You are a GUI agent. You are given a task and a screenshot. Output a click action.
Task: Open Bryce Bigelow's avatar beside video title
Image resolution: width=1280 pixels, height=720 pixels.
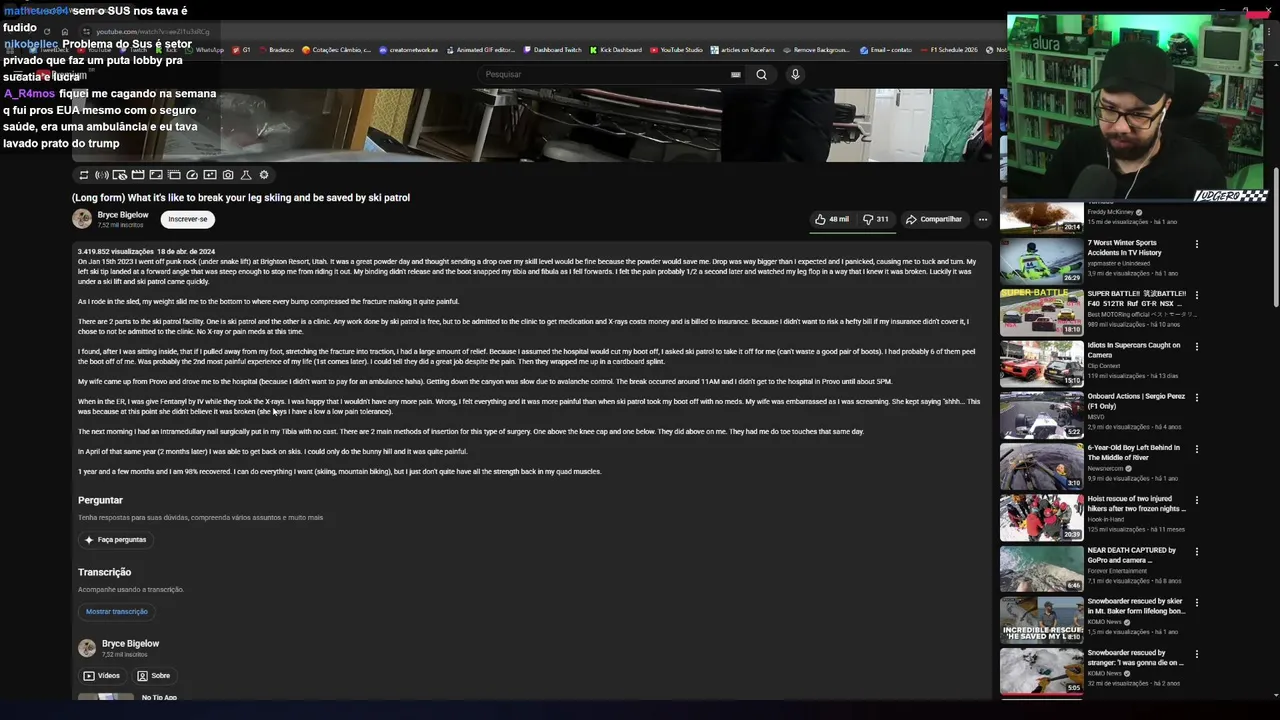(82, 219)
